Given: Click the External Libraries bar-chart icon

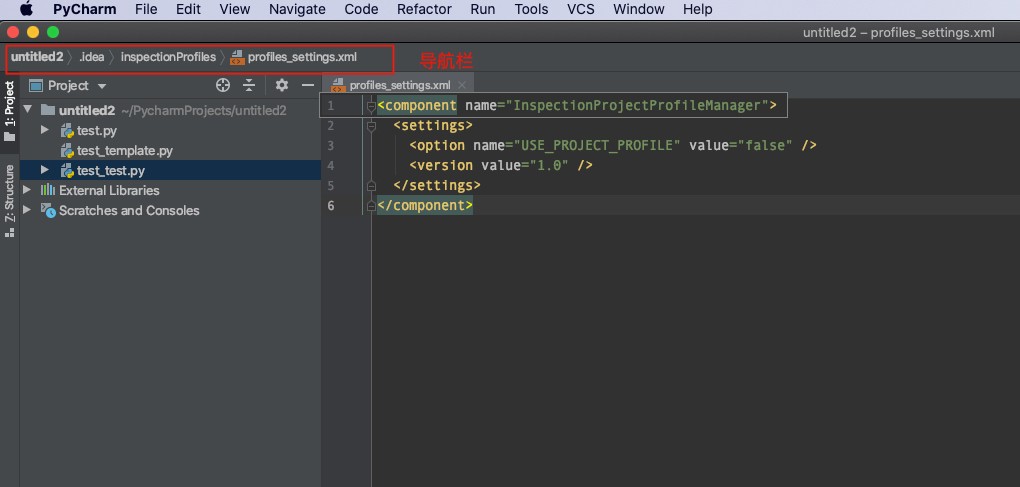Looking at the screenshot, I should (48, 190).
